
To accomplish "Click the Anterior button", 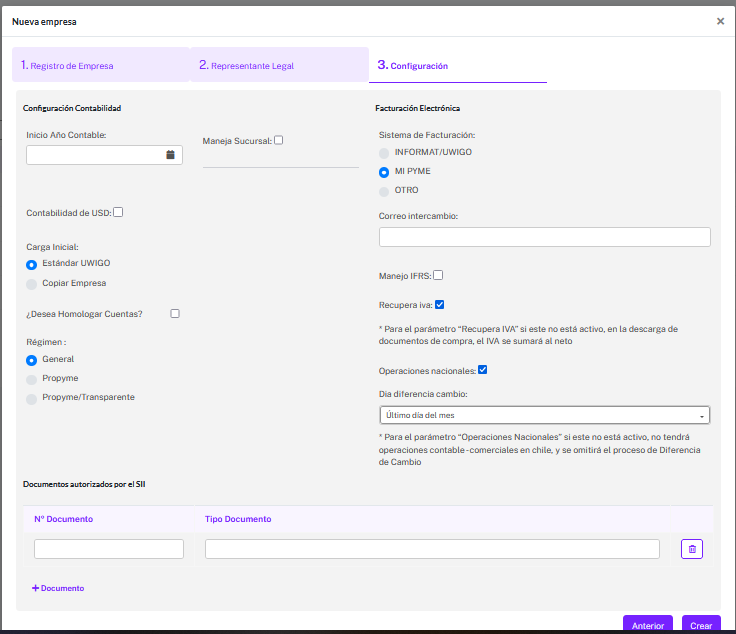I will (x=647, y=625).
